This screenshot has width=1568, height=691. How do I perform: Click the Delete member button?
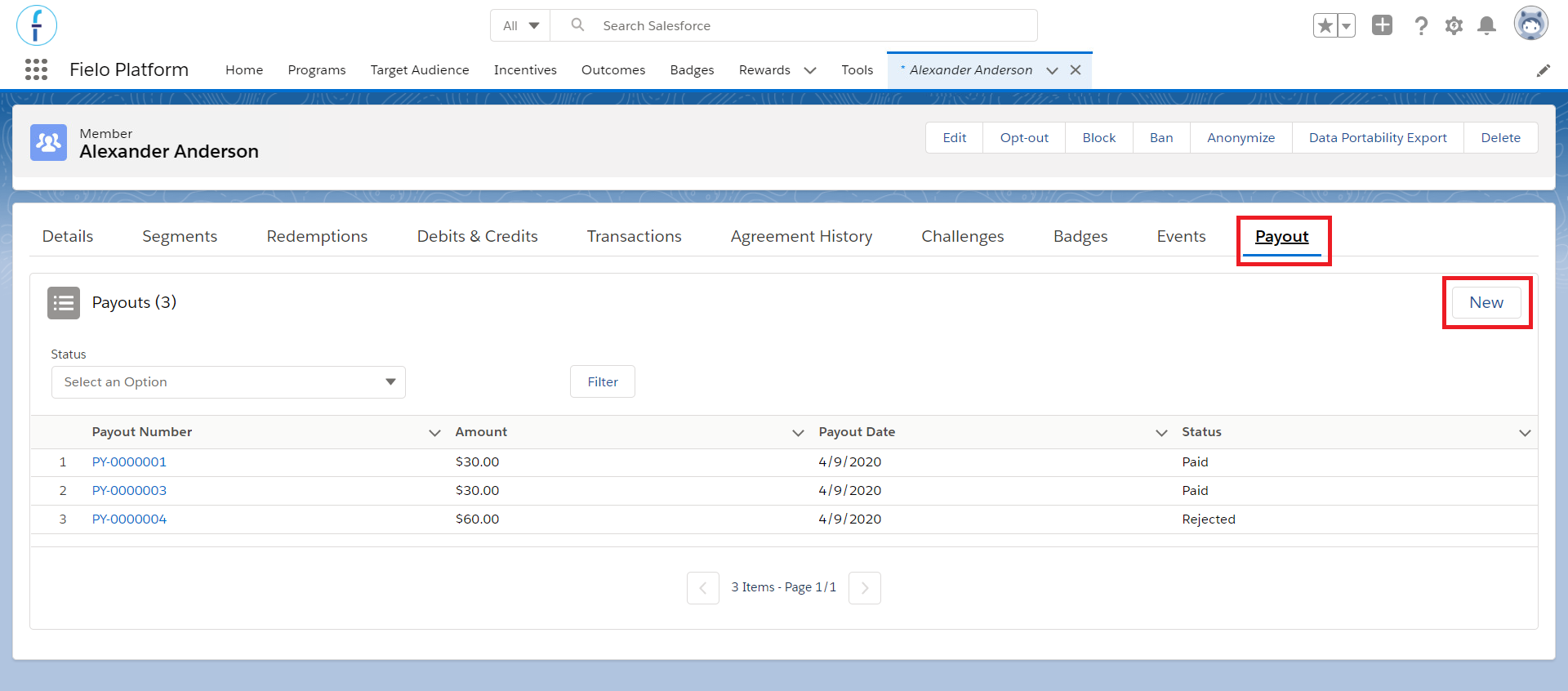[1501, 137]
